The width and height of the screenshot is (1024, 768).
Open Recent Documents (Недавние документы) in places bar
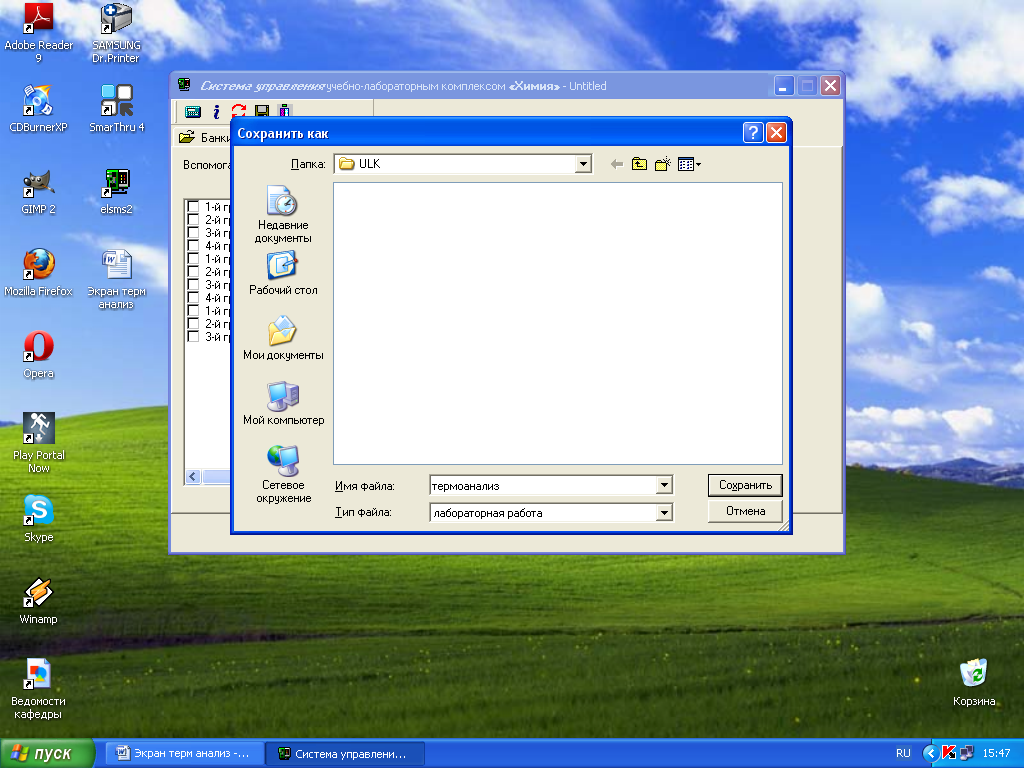click(283, 214)
